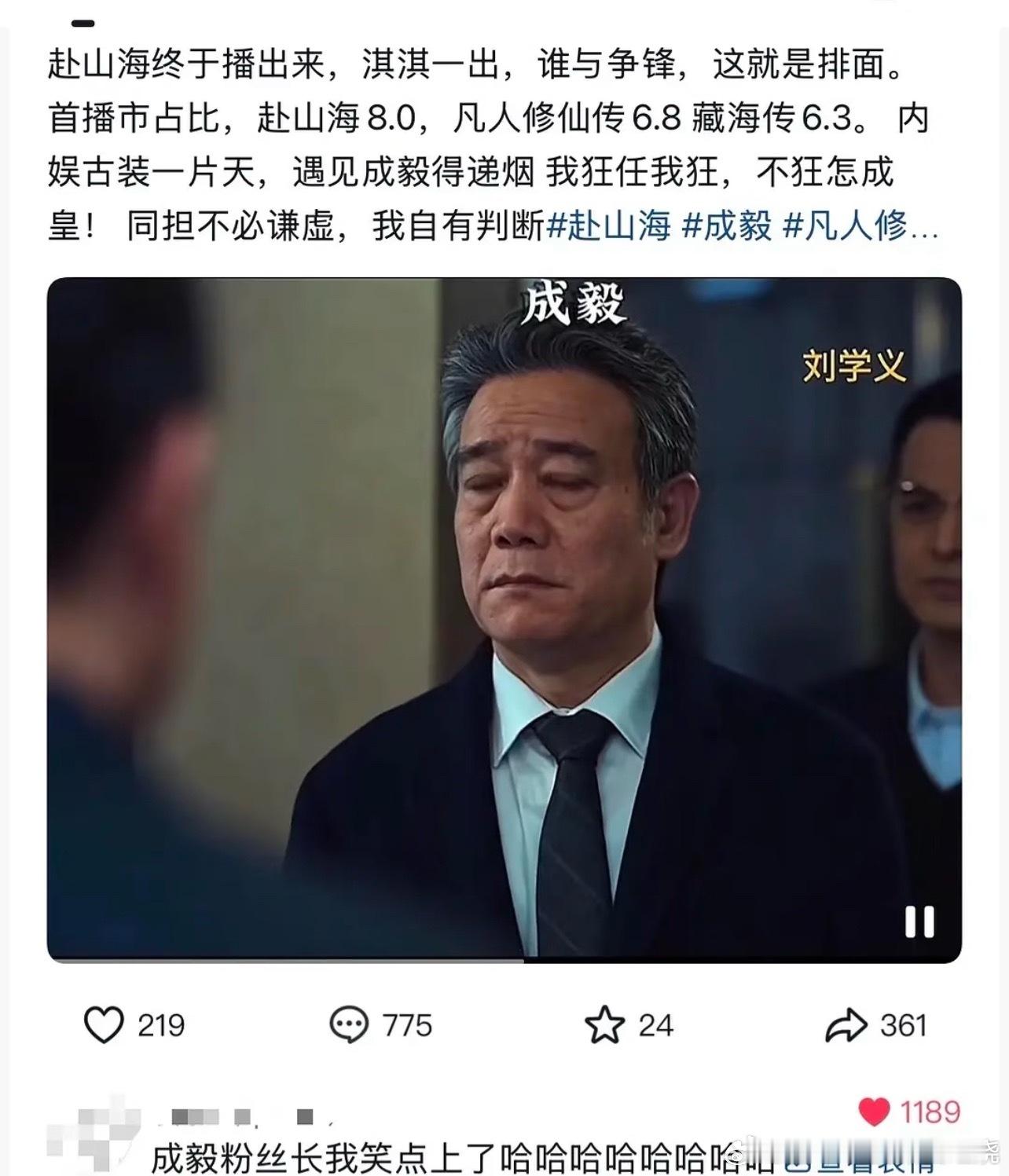This screenshot has height=1176, width=1009.
Task: Favorite the post with the star icon
Action: (604, 1025)
